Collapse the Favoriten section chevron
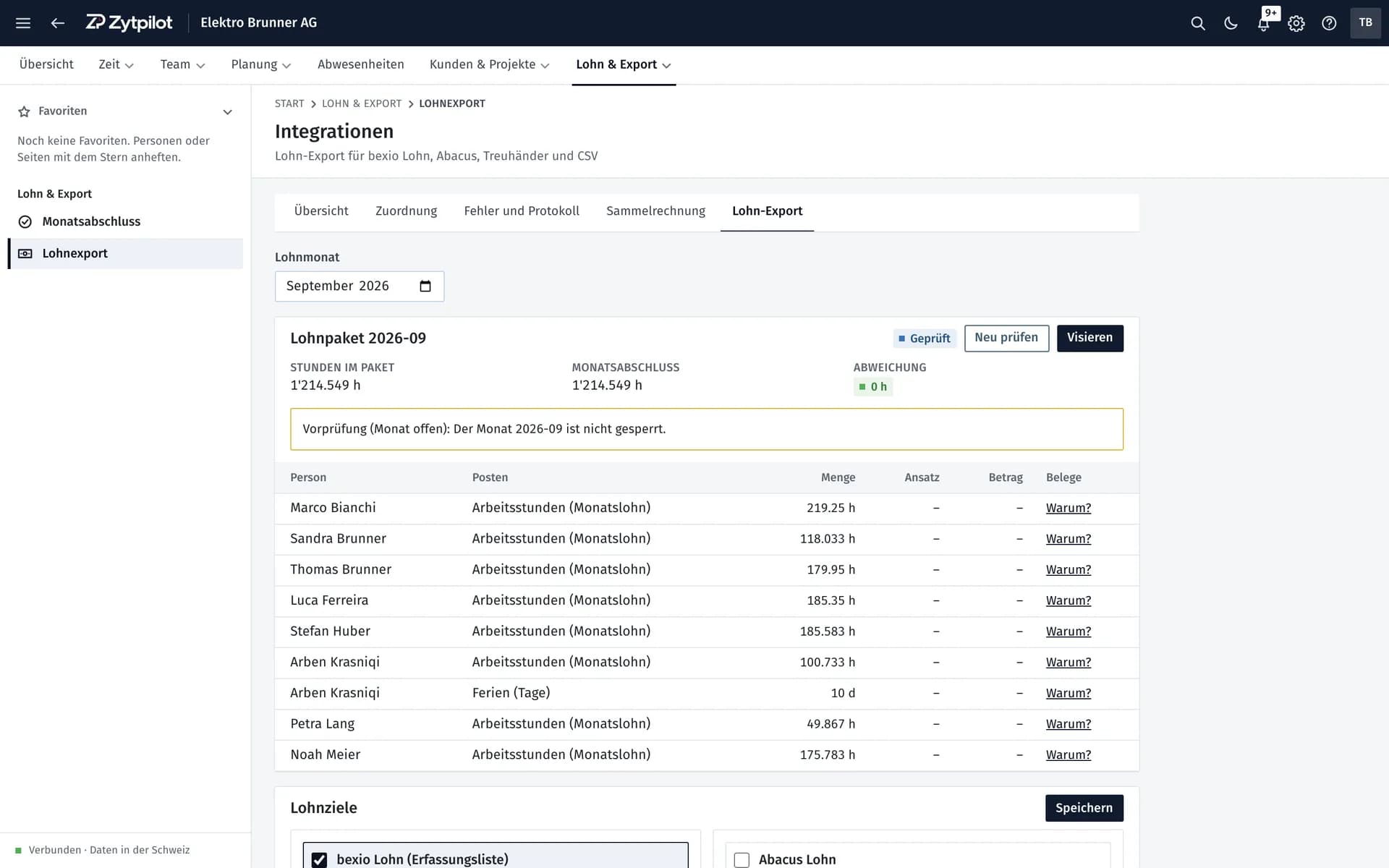 [x=227, y=112]
